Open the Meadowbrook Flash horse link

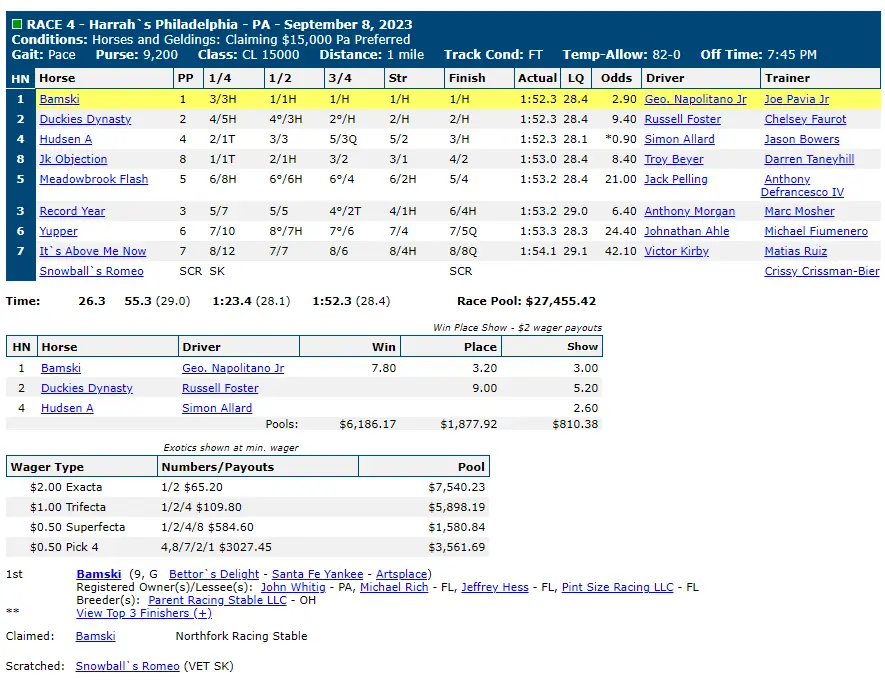coord(94,179)
